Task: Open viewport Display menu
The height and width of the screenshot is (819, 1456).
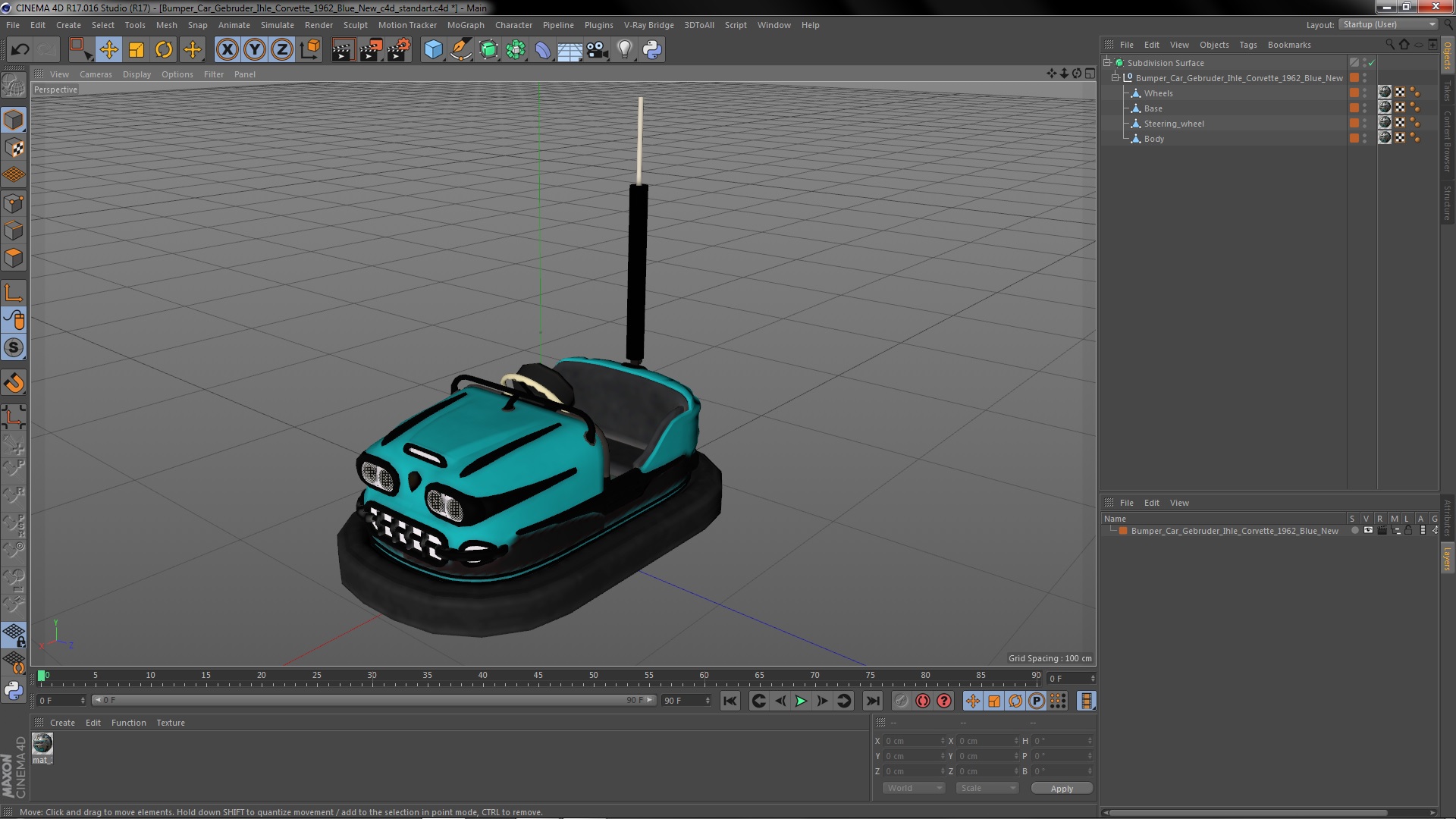Action: [136, 74]
